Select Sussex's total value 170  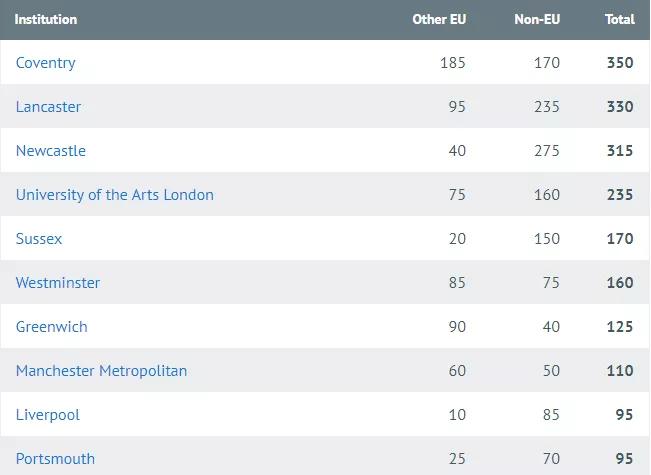[620, 239]
